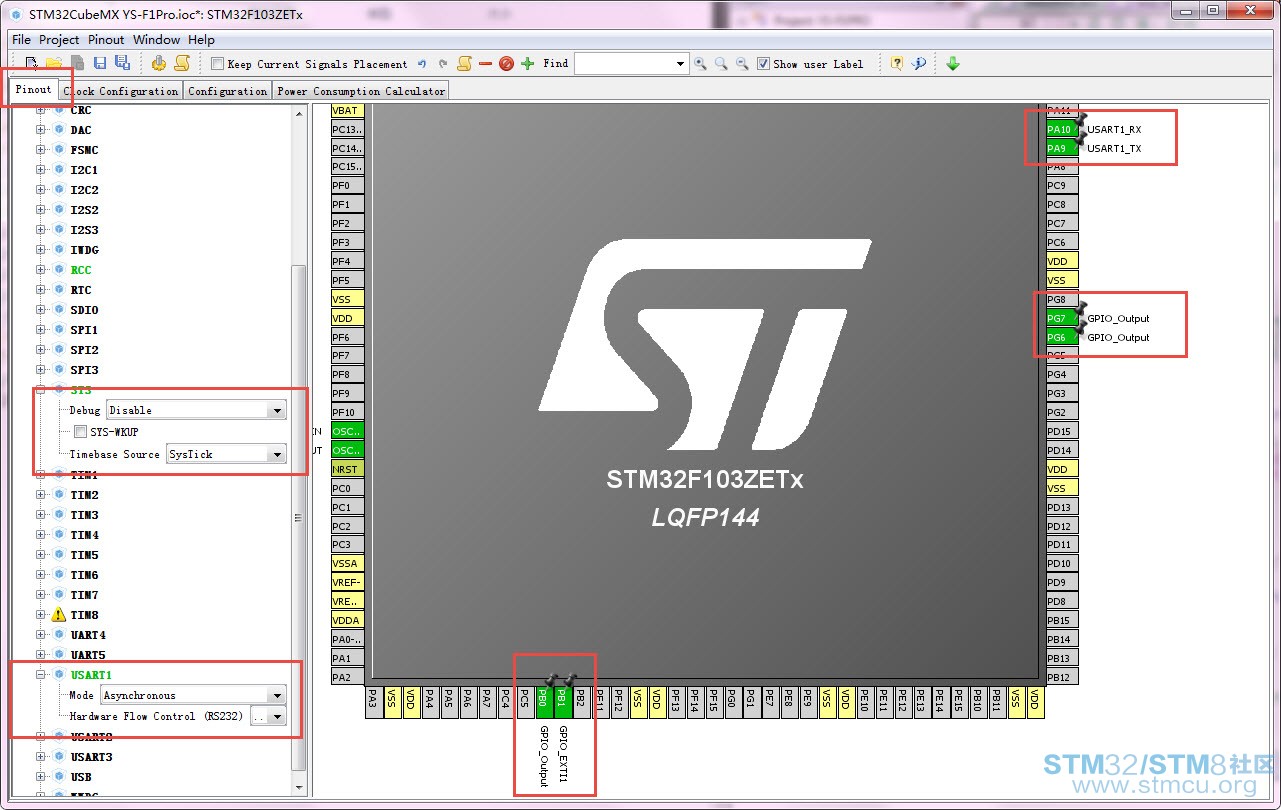Select the RCC tree item

(x=81, y=270)
